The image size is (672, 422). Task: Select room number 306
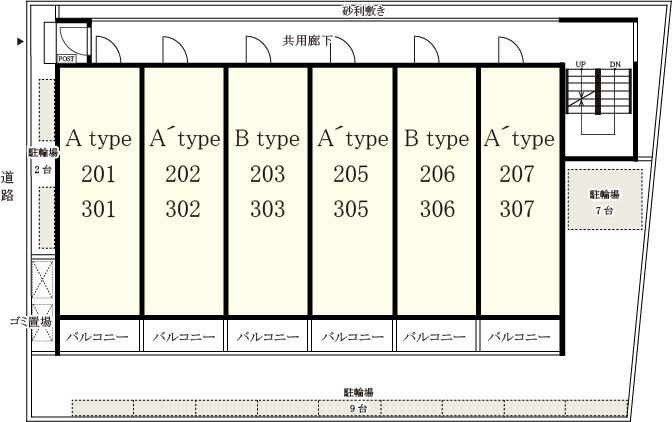coord(437,209)
